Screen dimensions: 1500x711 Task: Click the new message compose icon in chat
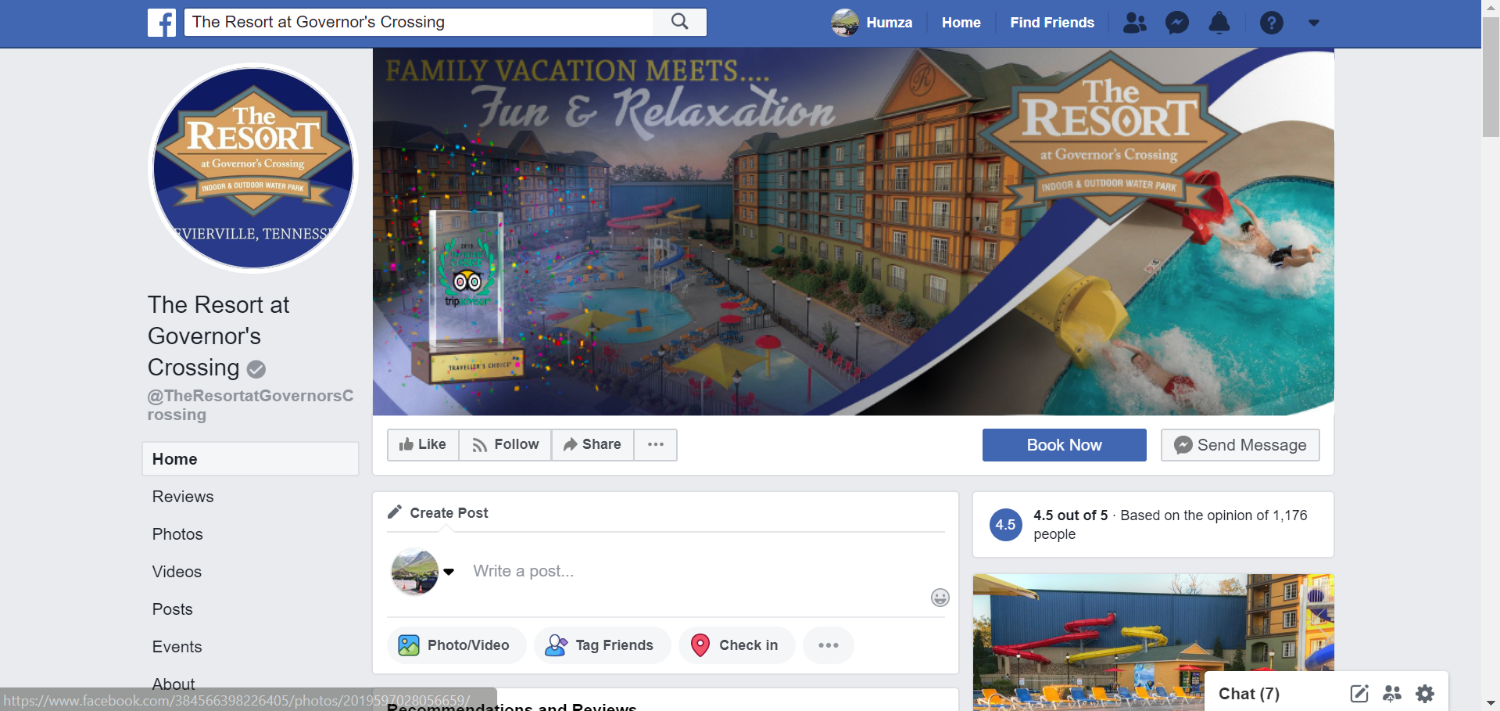pos(1359,693)
